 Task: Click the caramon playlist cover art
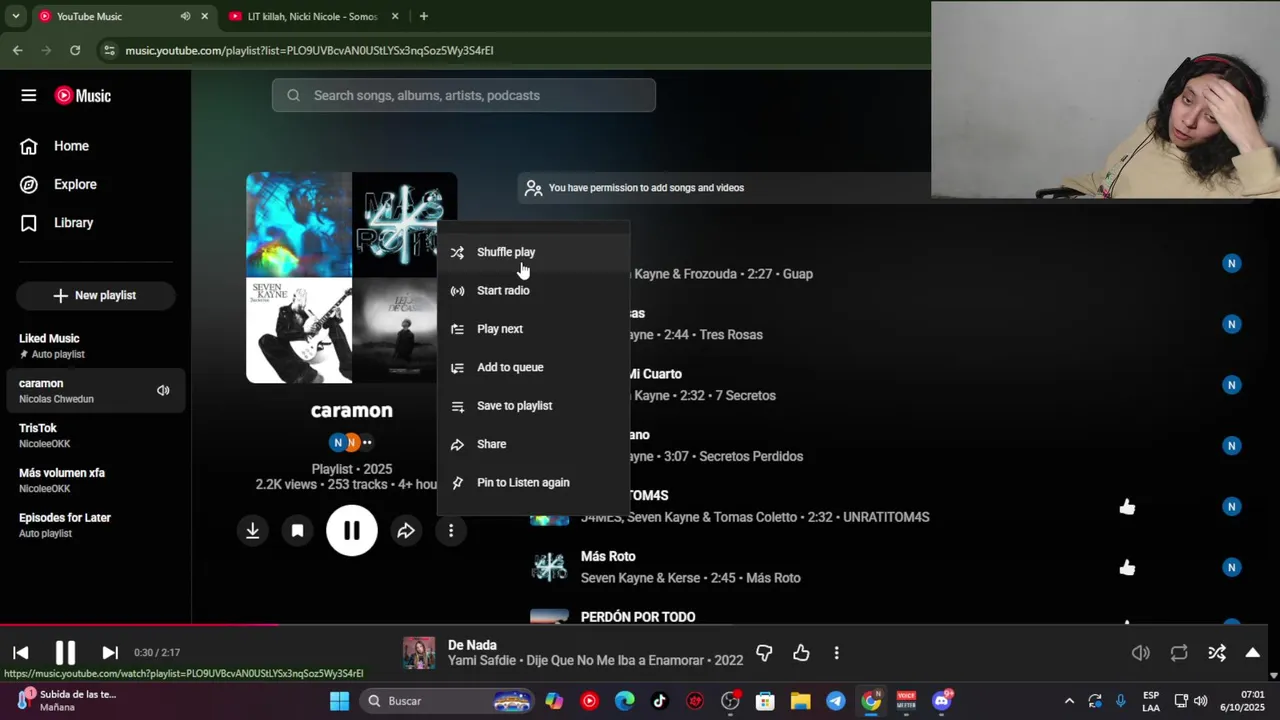(x=352, y=278)
